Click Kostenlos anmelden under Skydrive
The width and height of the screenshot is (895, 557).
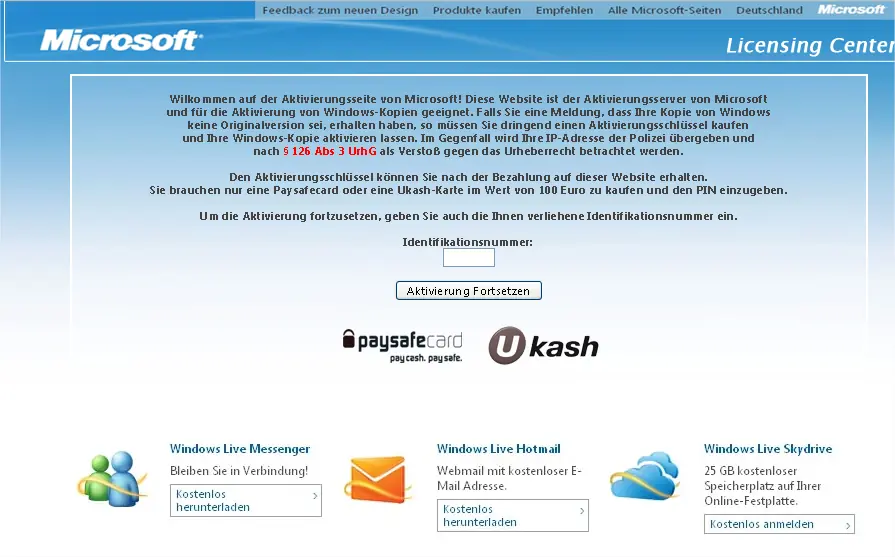coord(779,524)
